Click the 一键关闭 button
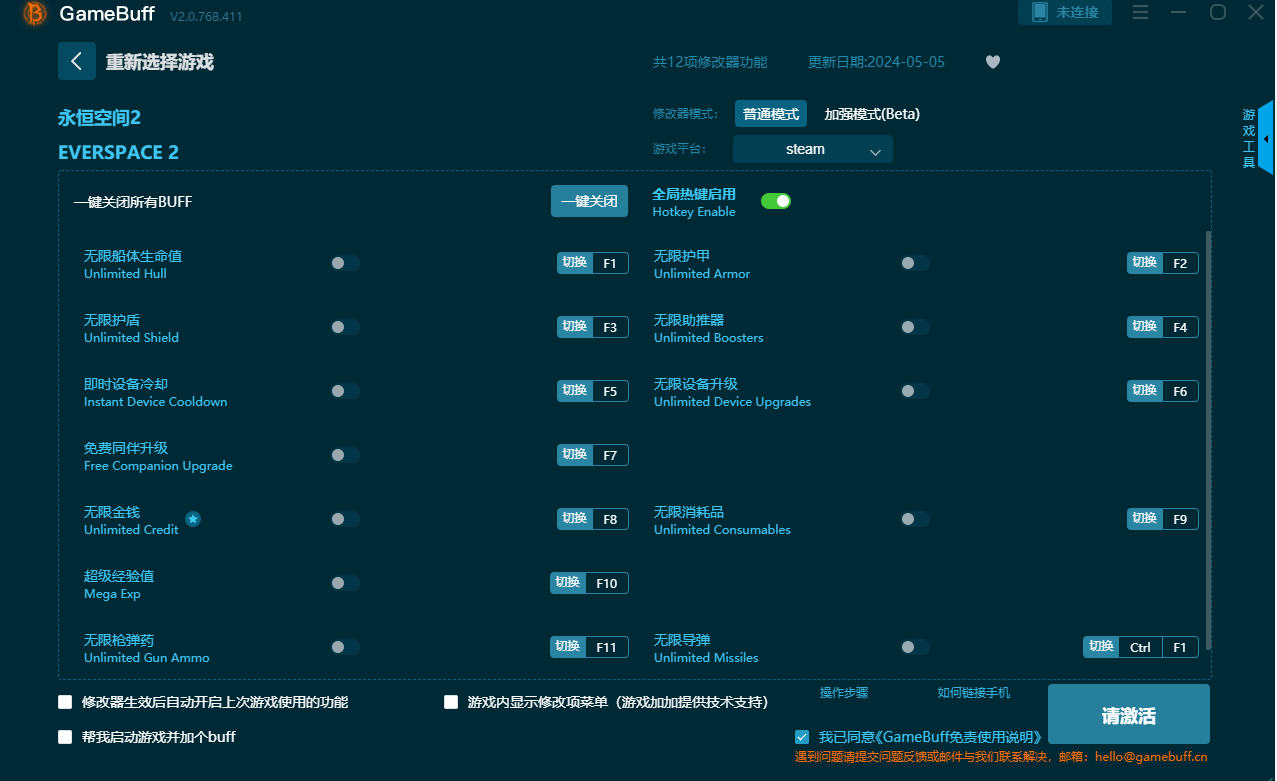Viewport: 1277px width, 781px height. [590, 201]
